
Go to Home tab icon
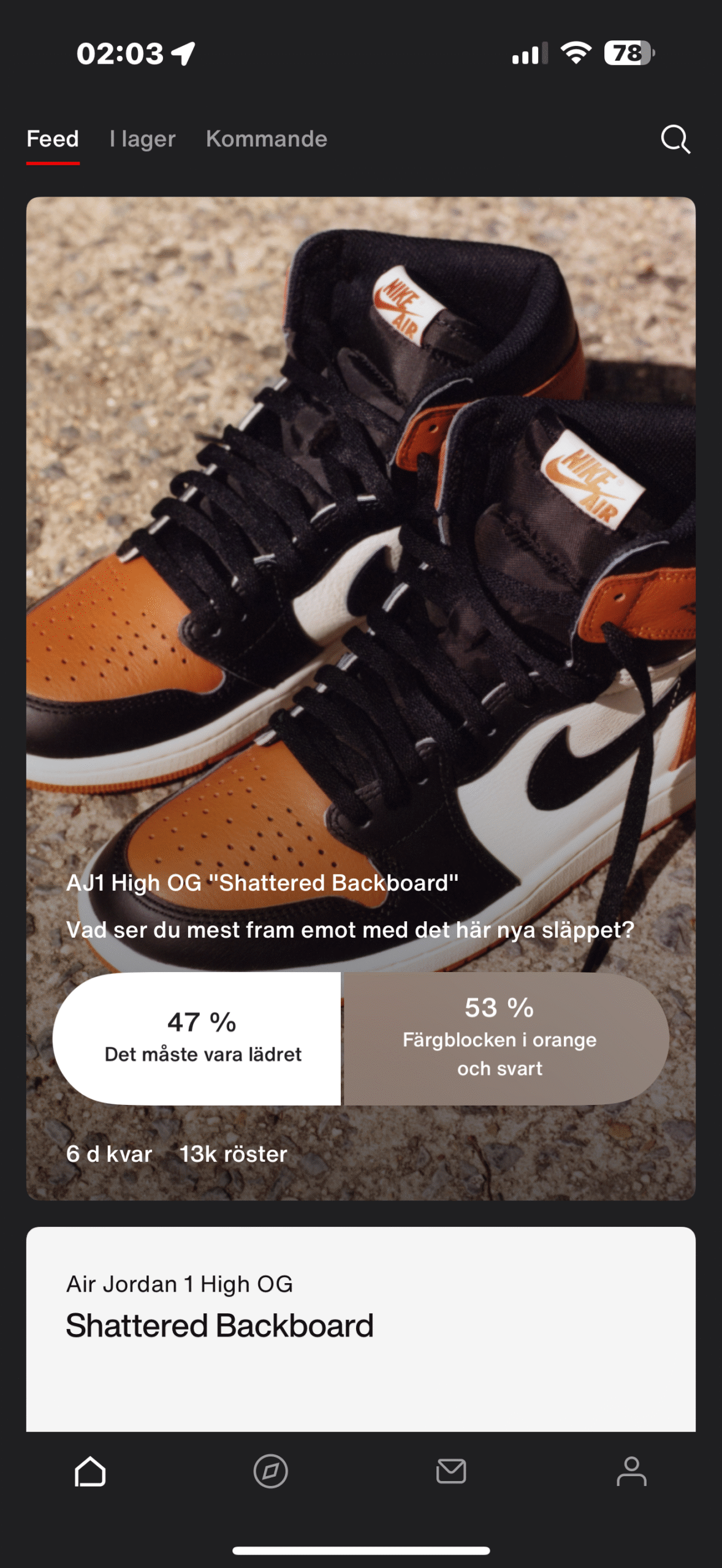[90, 1471]
